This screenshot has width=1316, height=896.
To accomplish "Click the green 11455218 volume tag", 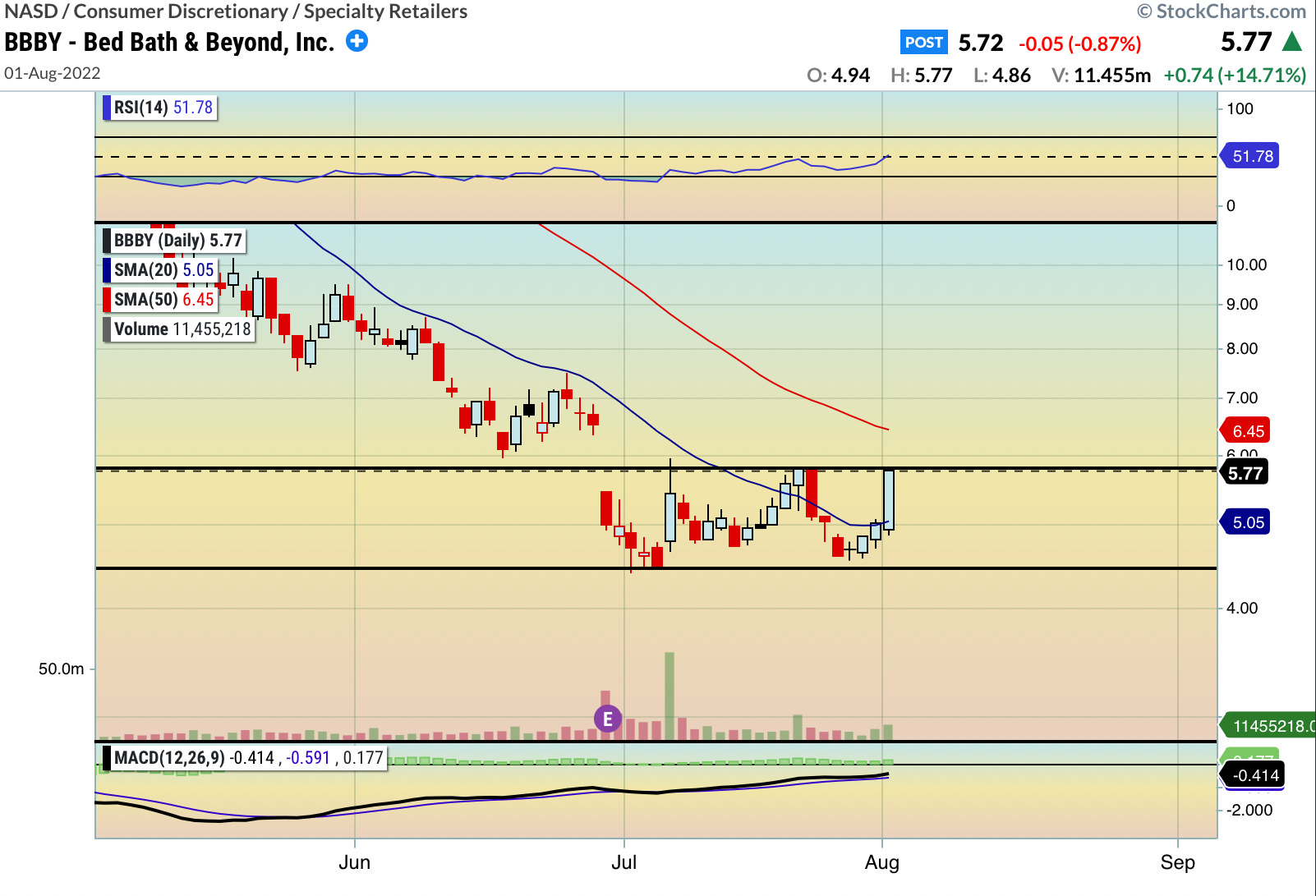I will click(x=1269, y=726).
